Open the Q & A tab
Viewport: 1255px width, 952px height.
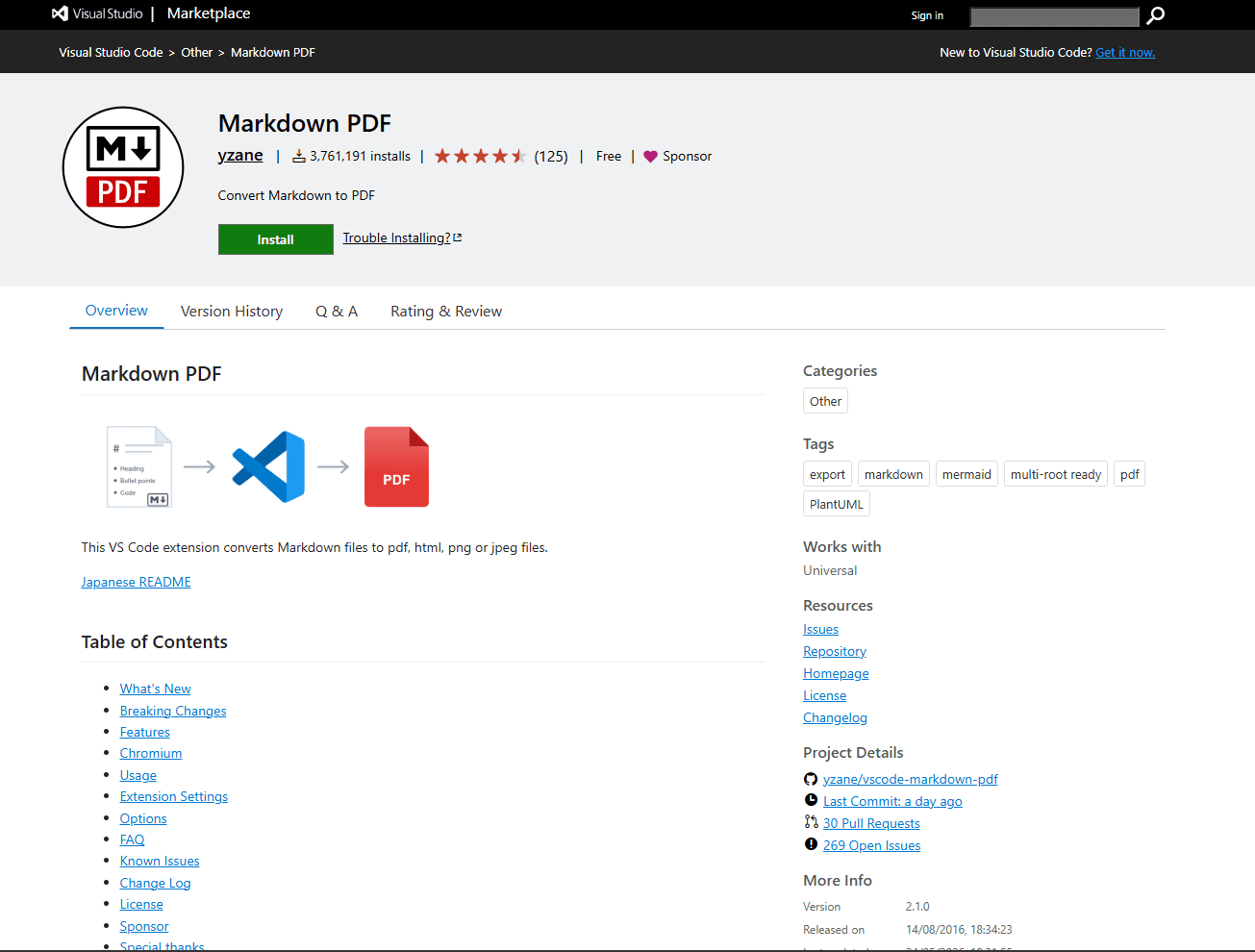point(337,312)
